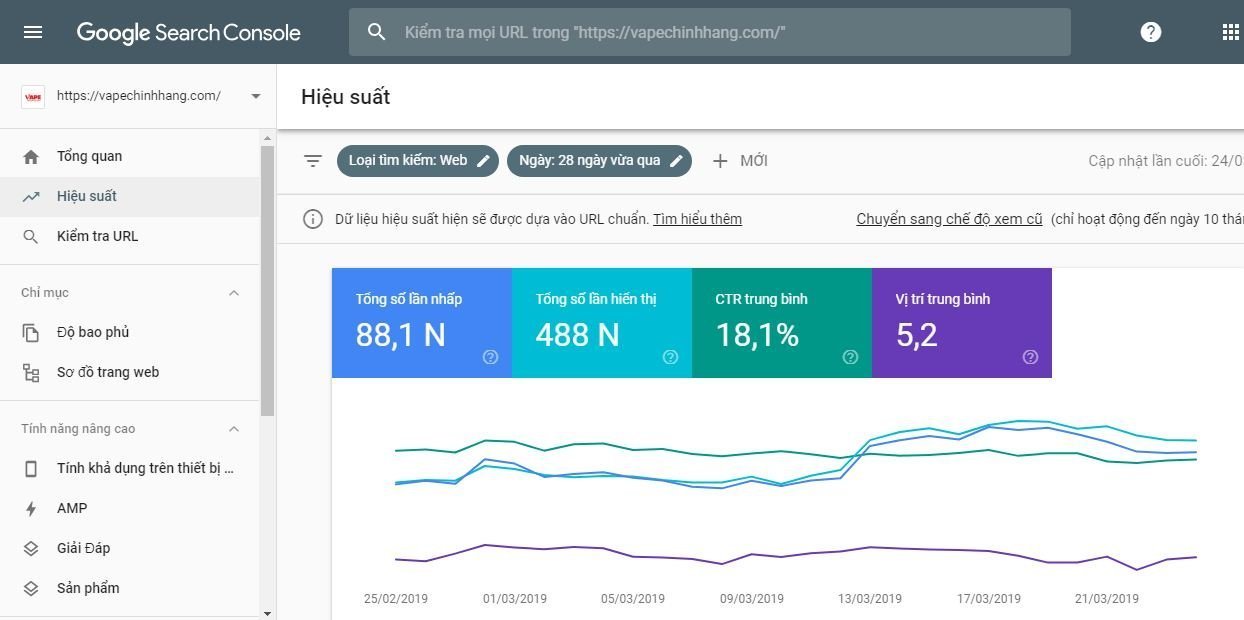Screen dimensions: 1244x620
Task: Toggle the Vị trí trung bình metric card
Action: [962, 323]
